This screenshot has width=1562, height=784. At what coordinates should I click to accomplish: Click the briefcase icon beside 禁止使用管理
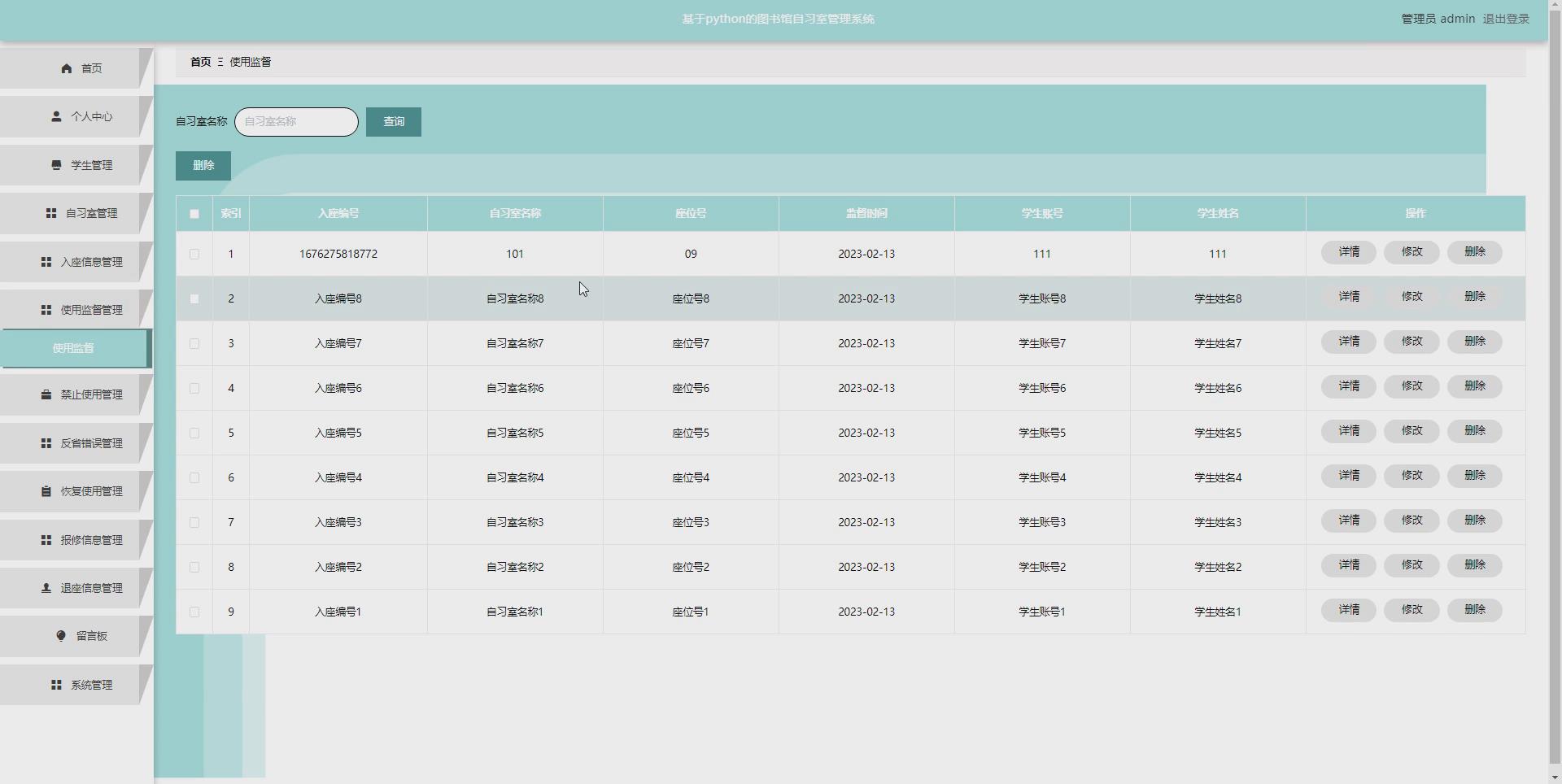point(46,394)
